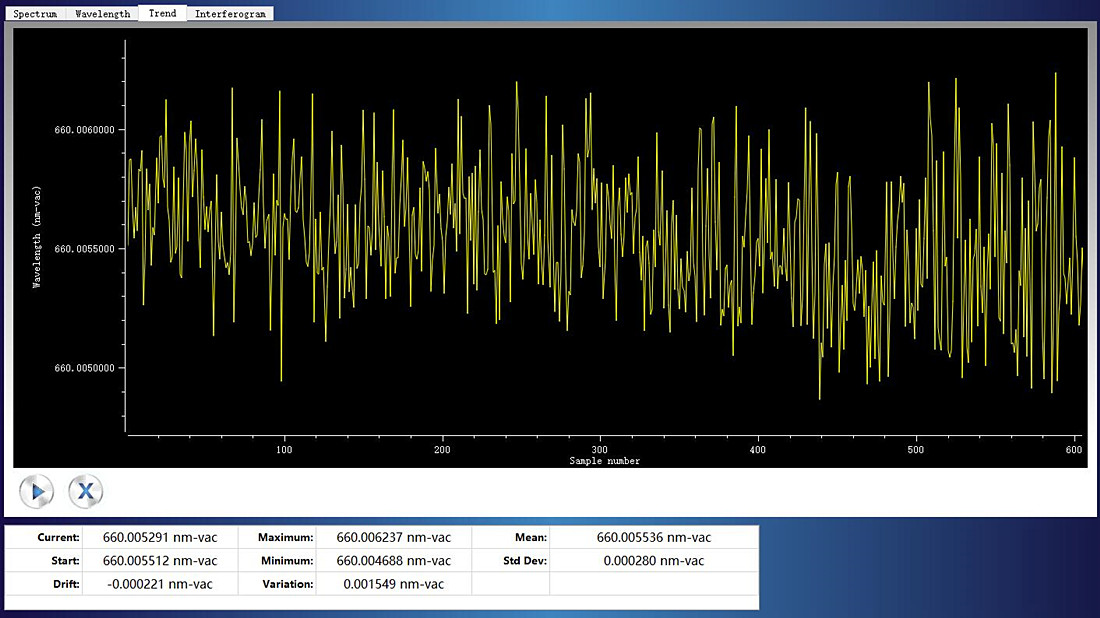
Task: Click the 660.0055000 y-axis tick label
Action: pyautogui.click(x=84, y=249)
